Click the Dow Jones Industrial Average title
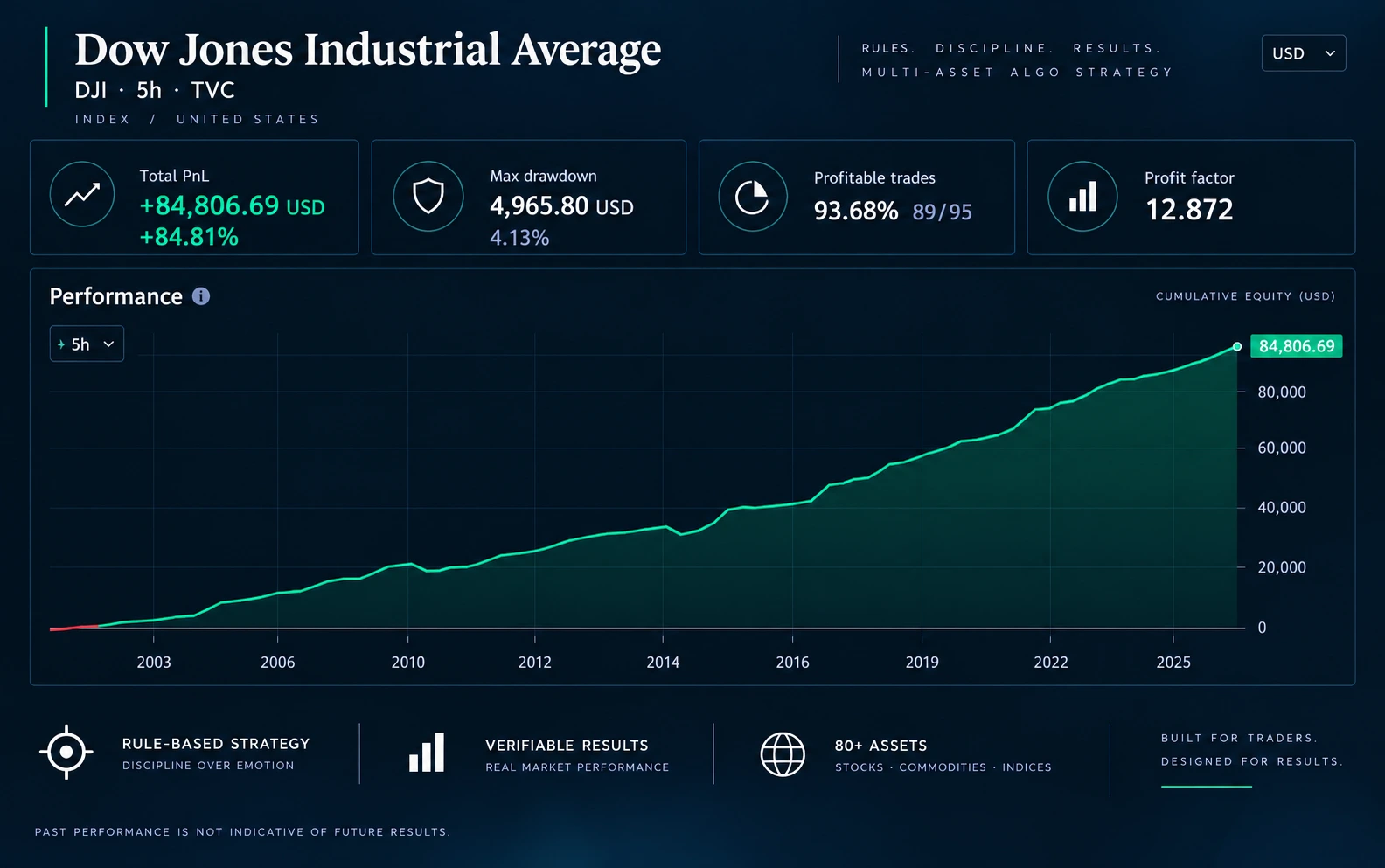The height and width of the screenshot is (868, 1385). (x=368, y=50)
